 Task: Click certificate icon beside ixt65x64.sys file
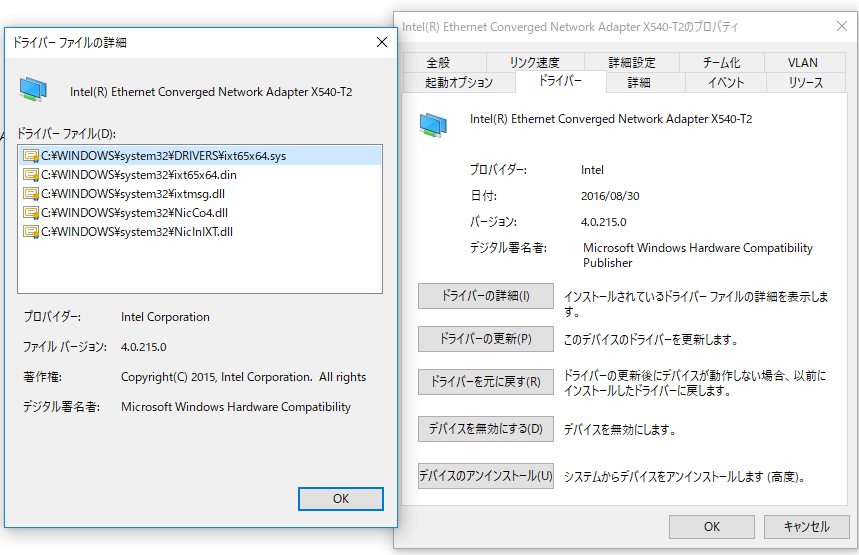pyautogui.click(x=31, y=156)
